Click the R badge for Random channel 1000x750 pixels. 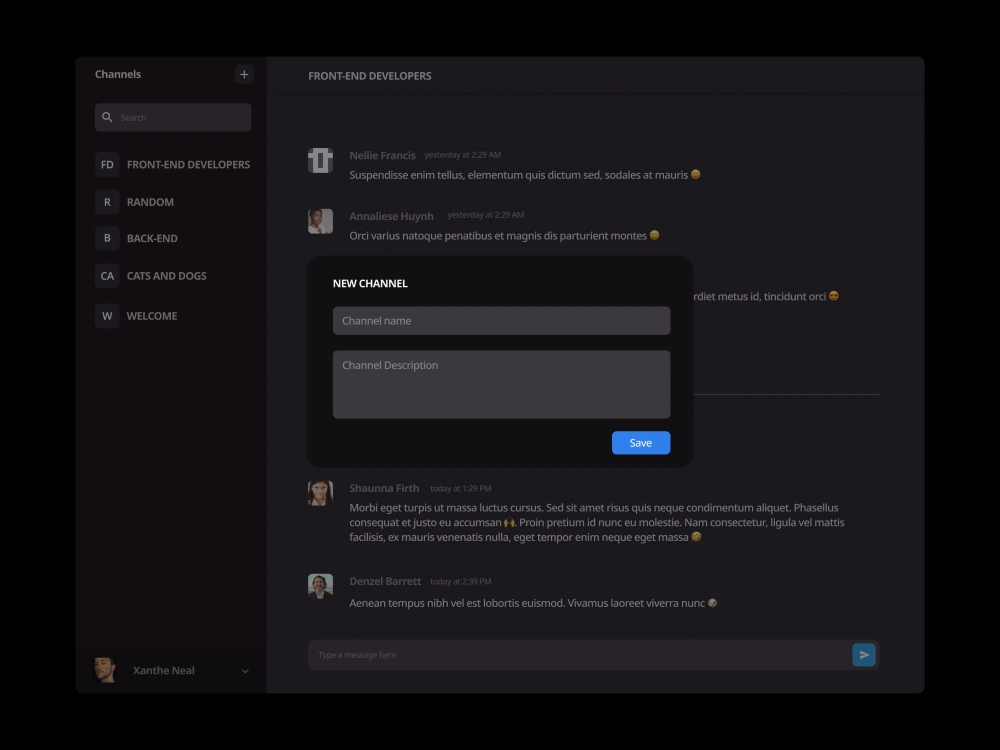click(x=107, y=202)
